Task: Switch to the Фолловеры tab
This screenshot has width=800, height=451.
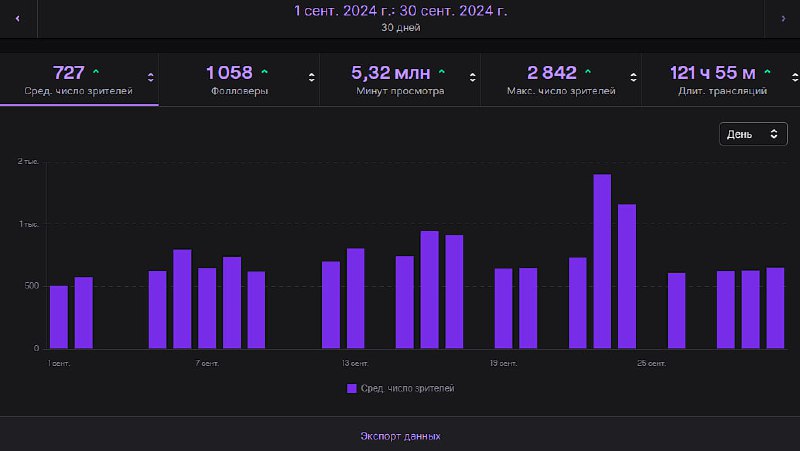Action: [238, 80]
